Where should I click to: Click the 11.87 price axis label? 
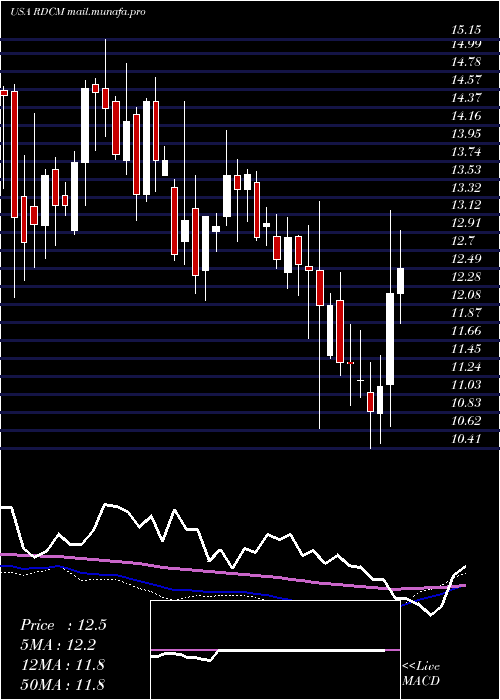pyautogui.click(x=466, y=312)
